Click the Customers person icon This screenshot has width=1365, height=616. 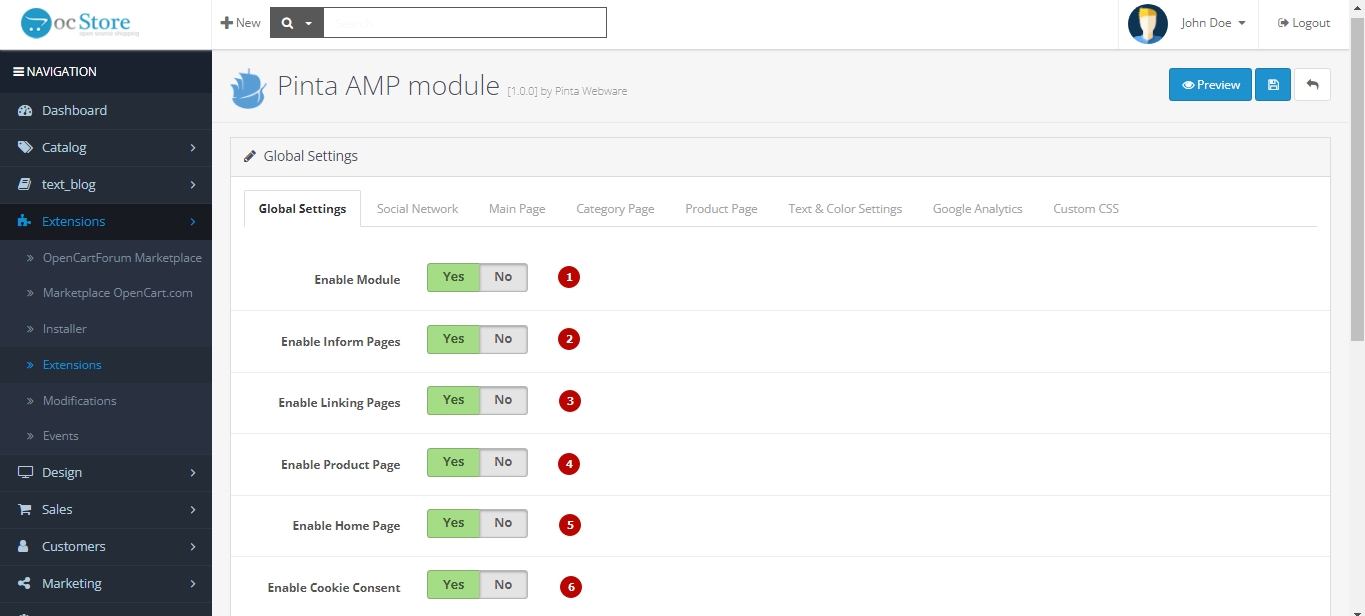pos(25,546)
